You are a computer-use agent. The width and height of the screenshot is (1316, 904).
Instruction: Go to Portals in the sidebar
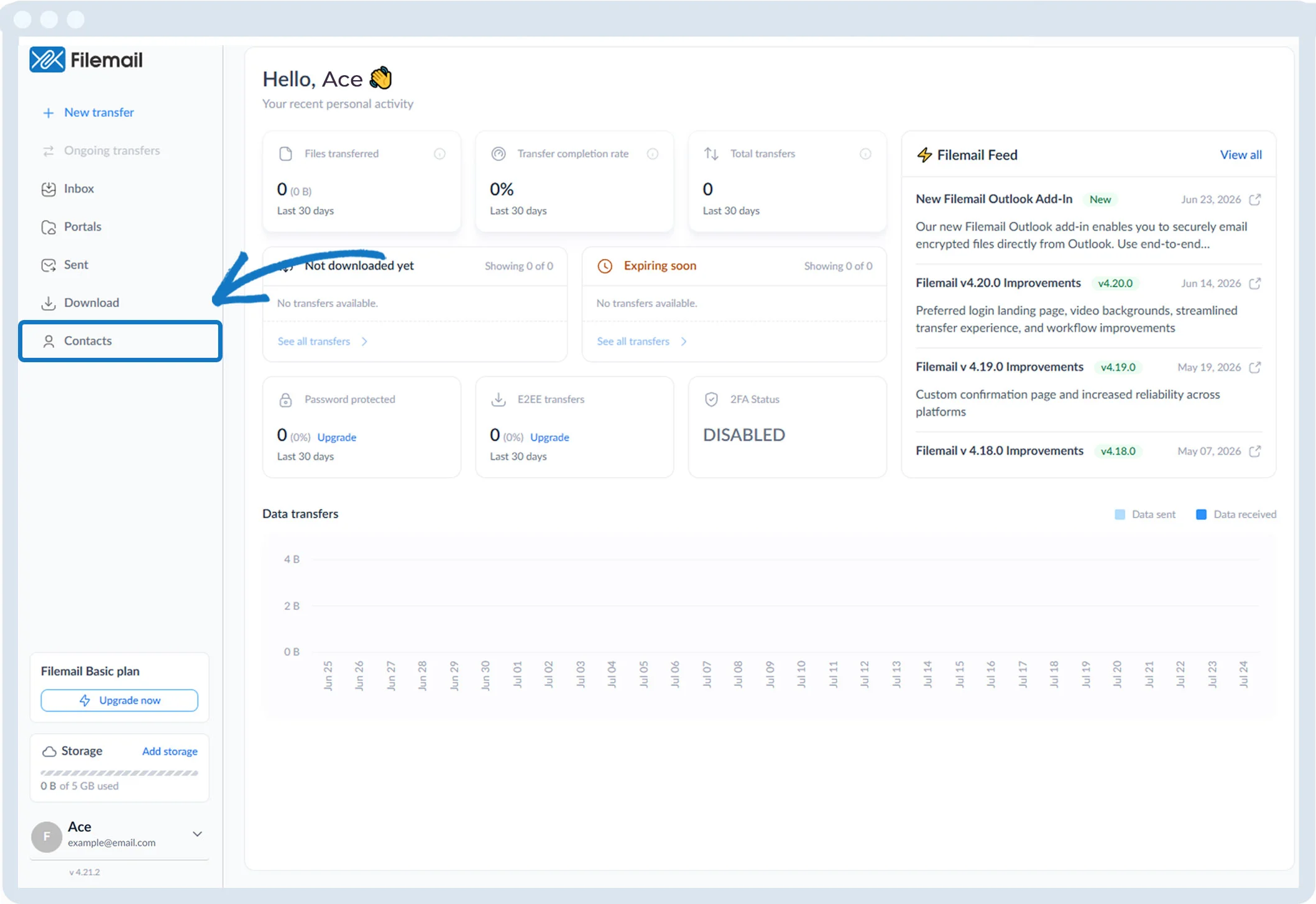83,227
